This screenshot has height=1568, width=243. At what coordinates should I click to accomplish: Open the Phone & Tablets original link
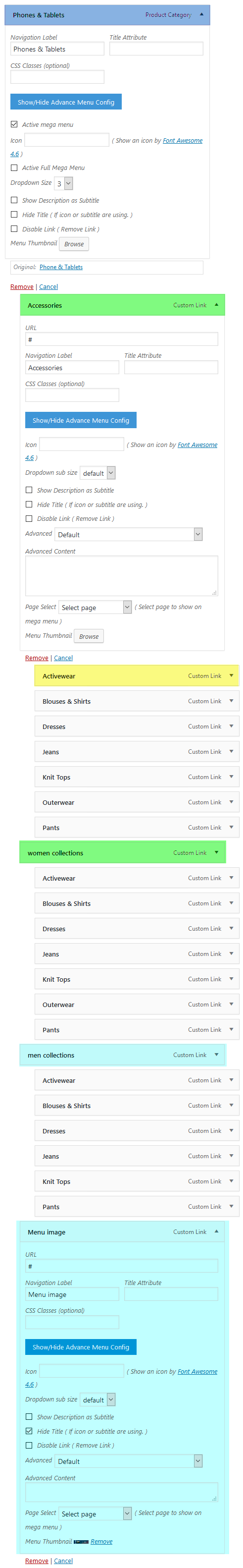pos(61,267)
